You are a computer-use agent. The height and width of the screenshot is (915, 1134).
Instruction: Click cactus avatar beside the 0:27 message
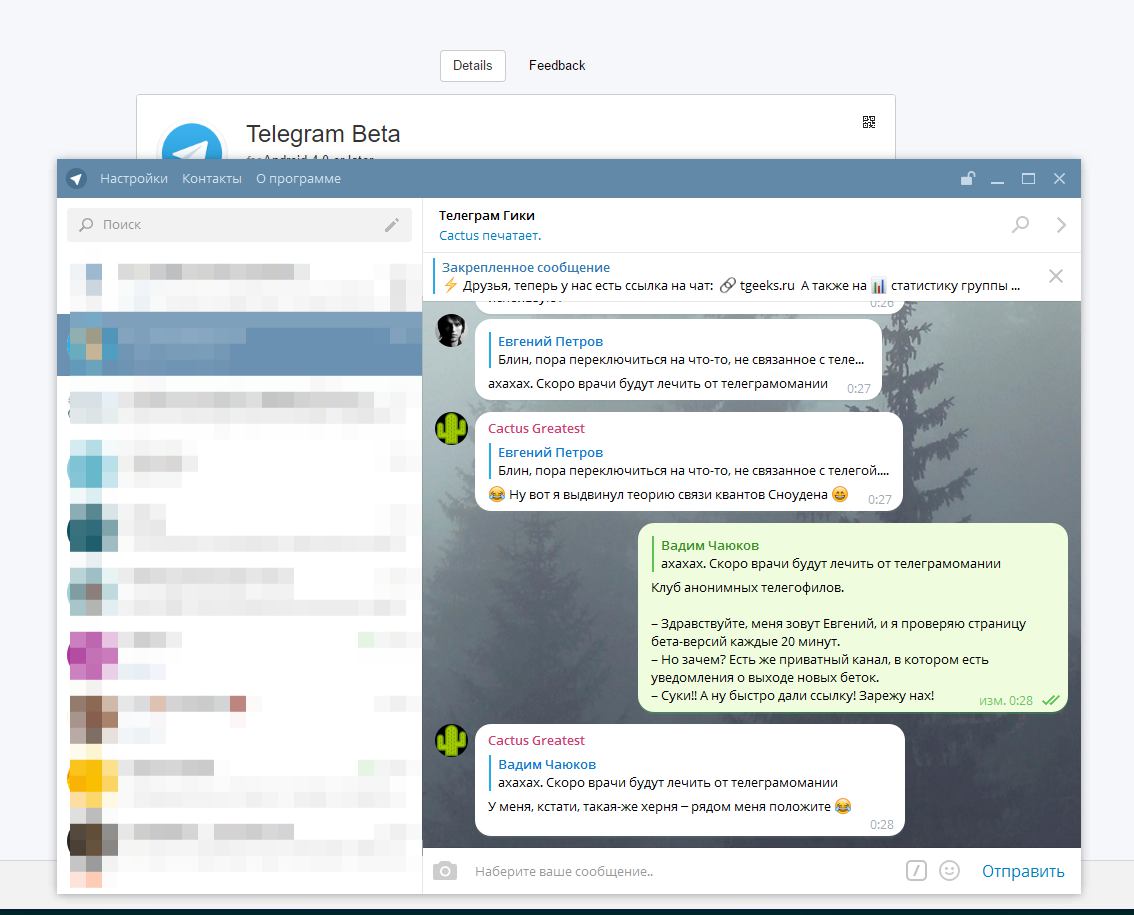point(451,428)
